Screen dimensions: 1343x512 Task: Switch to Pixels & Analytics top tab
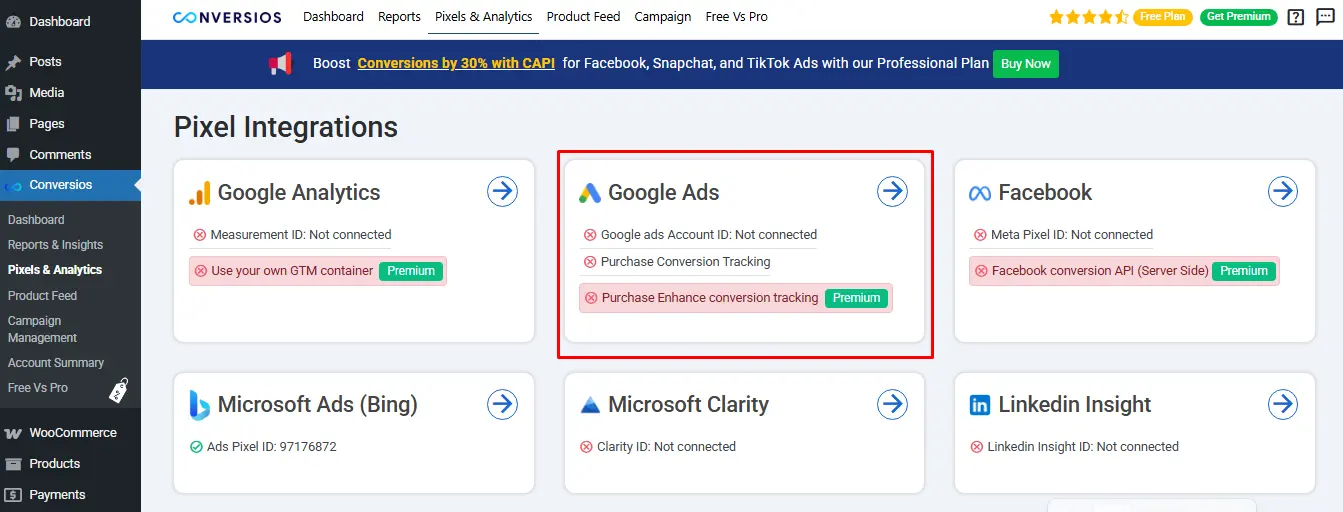(484, 17)
